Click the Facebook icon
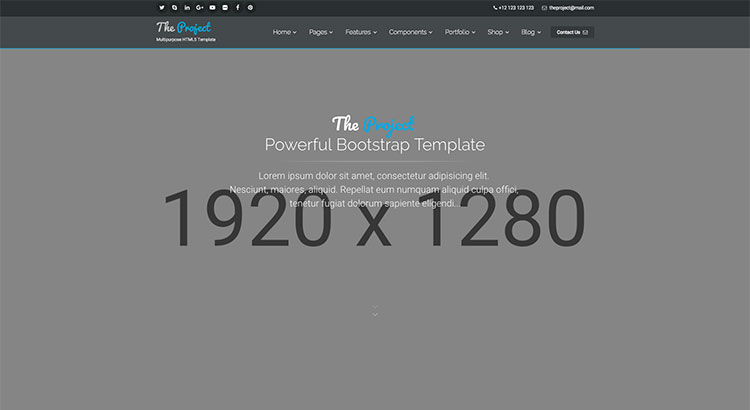This screenshot has height=410, width=750. coord(237,7)
